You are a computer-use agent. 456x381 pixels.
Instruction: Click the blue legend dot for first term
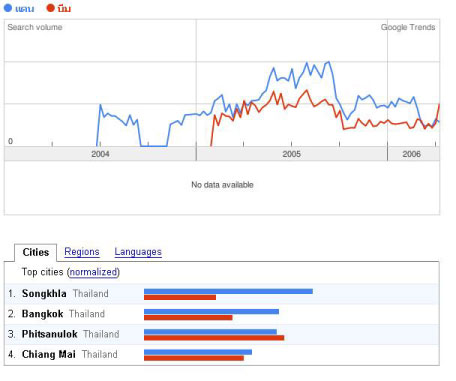(x=8, y=8)
